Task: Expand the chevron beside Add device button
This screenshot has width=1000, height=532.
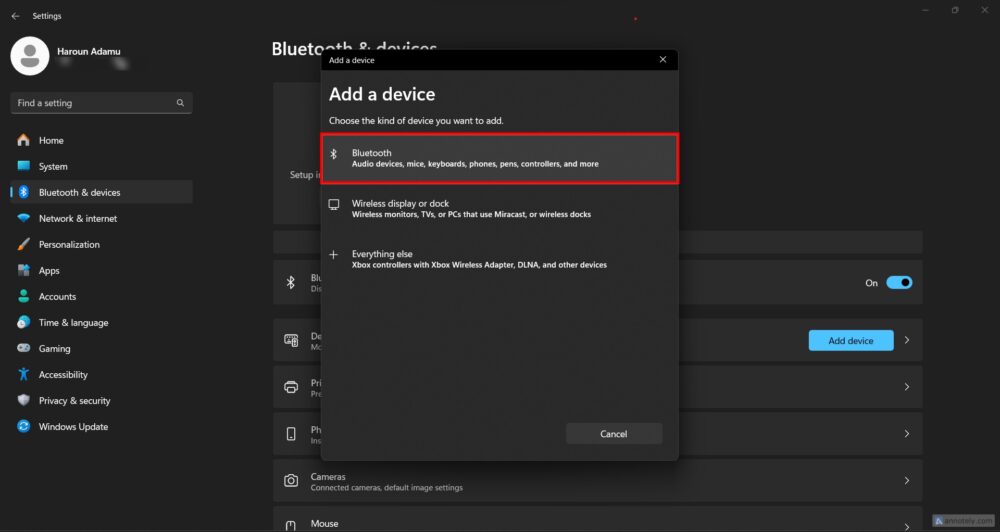Action: click(906, 341)
